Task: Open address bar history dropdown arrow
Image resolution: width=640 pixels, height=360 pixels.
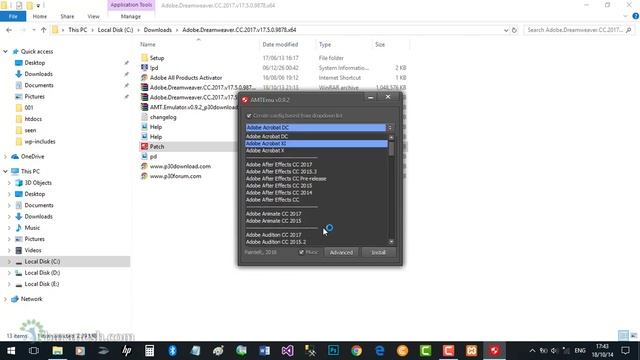Action: (x=506, y=30)
